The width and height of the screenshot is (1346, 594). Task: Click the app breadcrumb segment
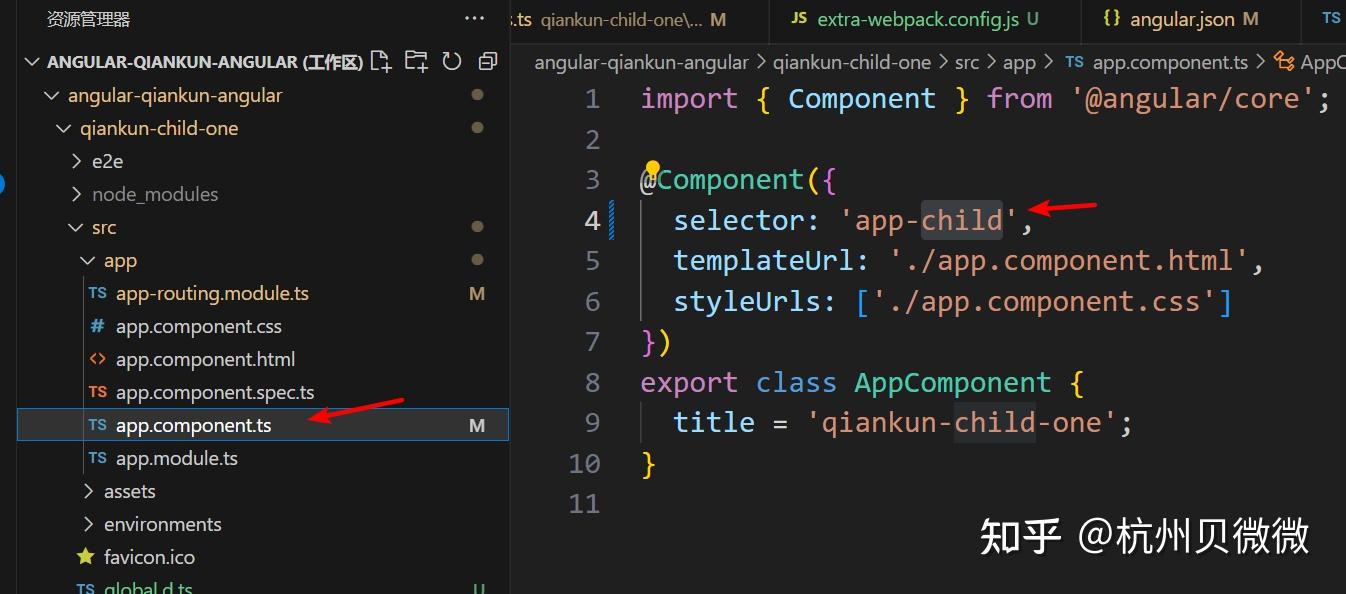(x=1019, y=62)
